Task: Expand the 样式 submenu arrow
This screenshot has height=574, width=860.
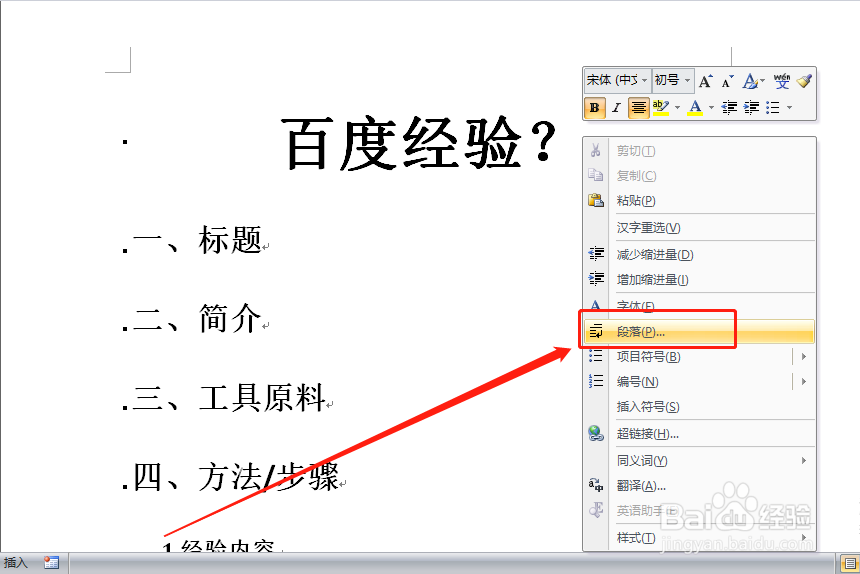Action: [804, 538]
